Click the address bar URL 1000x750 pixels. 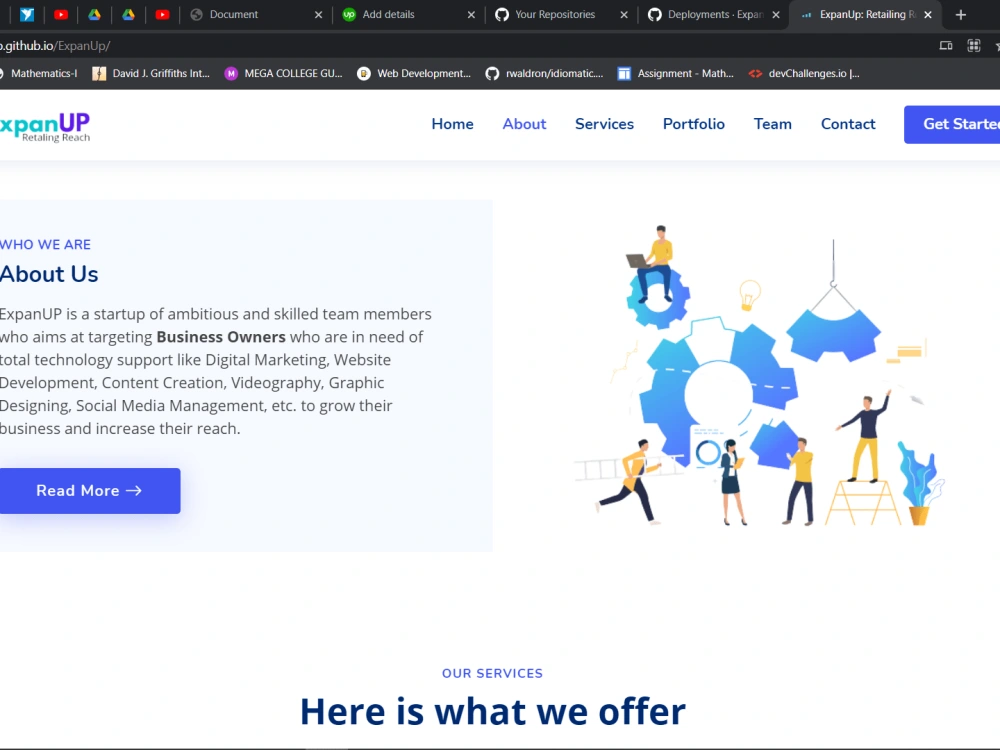(x=55, y=46)
